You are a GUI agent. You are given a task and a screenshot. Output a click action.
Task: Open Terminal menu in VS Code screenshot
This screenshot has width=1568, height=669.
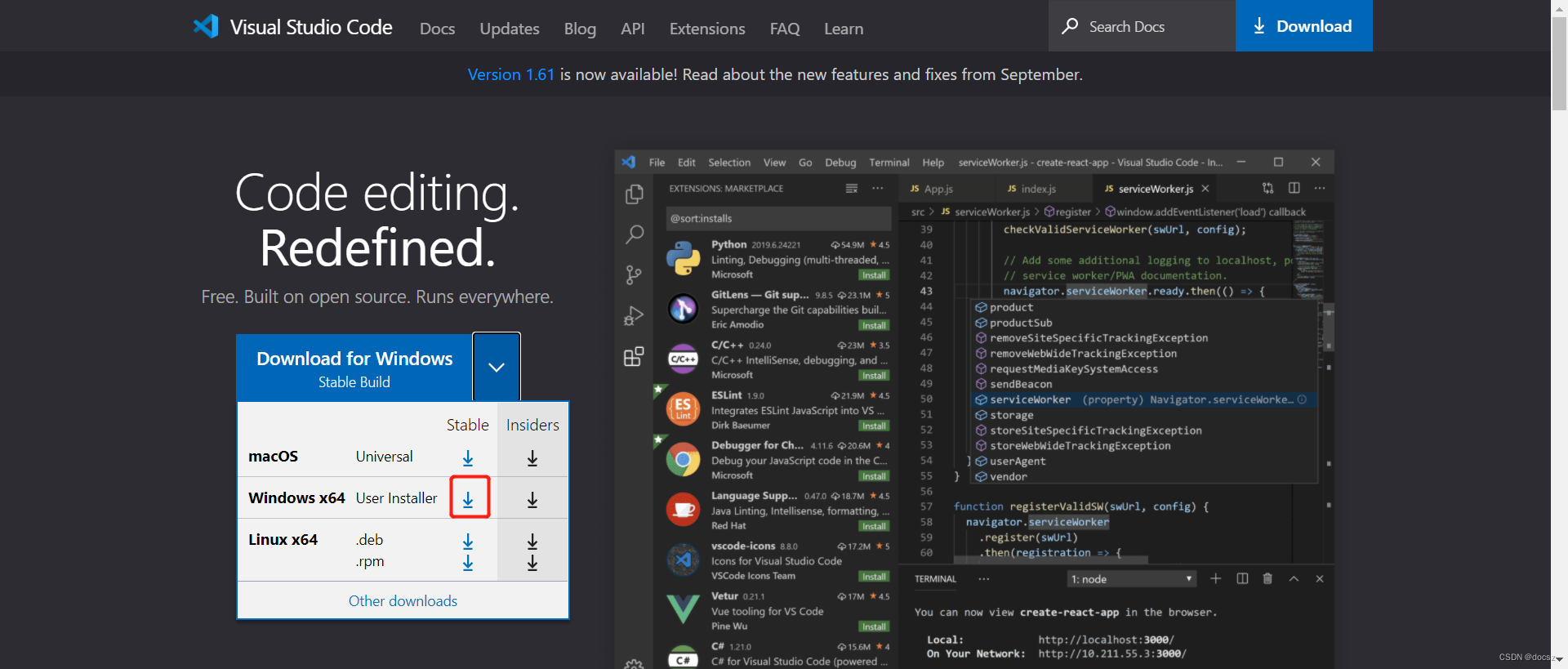(x=889, y=163)
